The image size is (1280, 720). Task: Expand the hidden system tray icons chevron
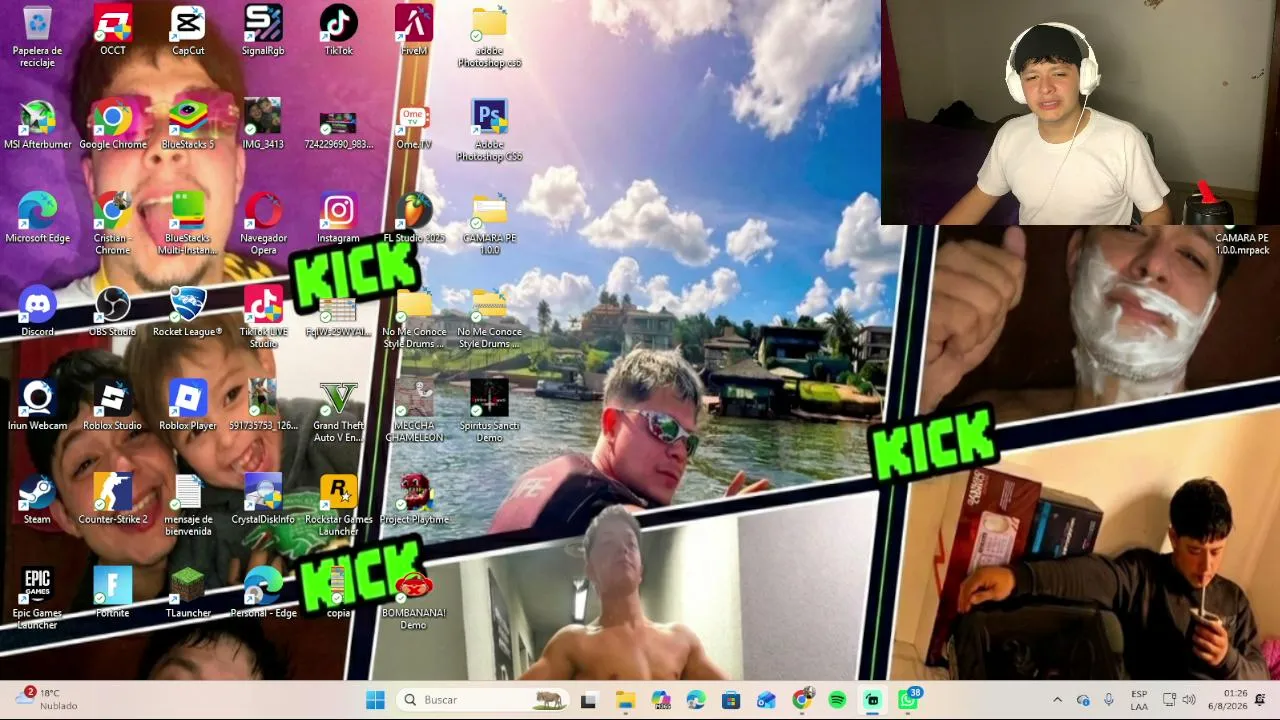pyautogui.click(x=1057, y=700)
